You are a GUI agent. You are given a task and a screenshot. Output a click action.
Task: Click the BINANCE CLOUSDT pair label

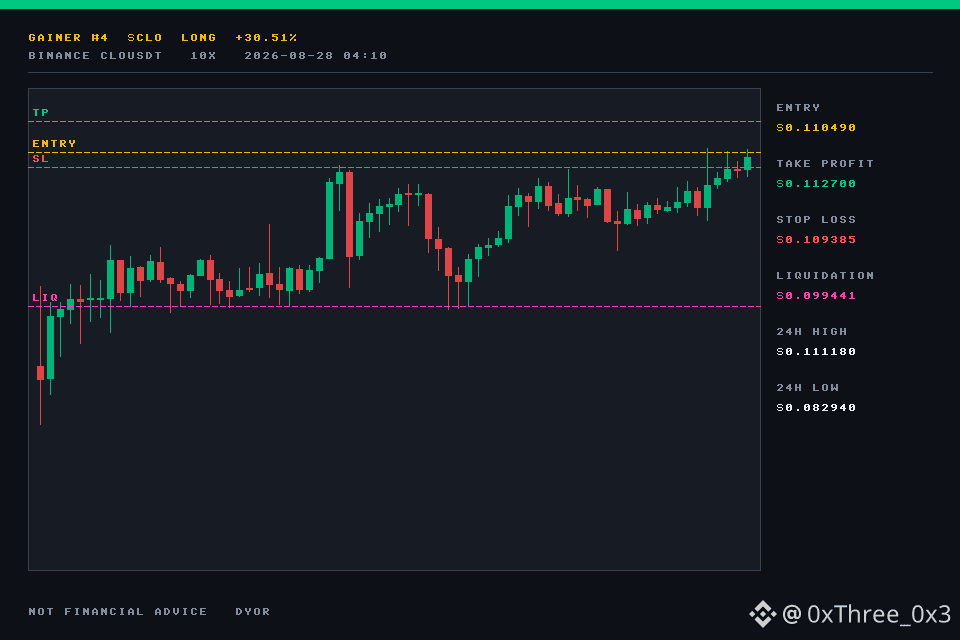click(95, 56)
